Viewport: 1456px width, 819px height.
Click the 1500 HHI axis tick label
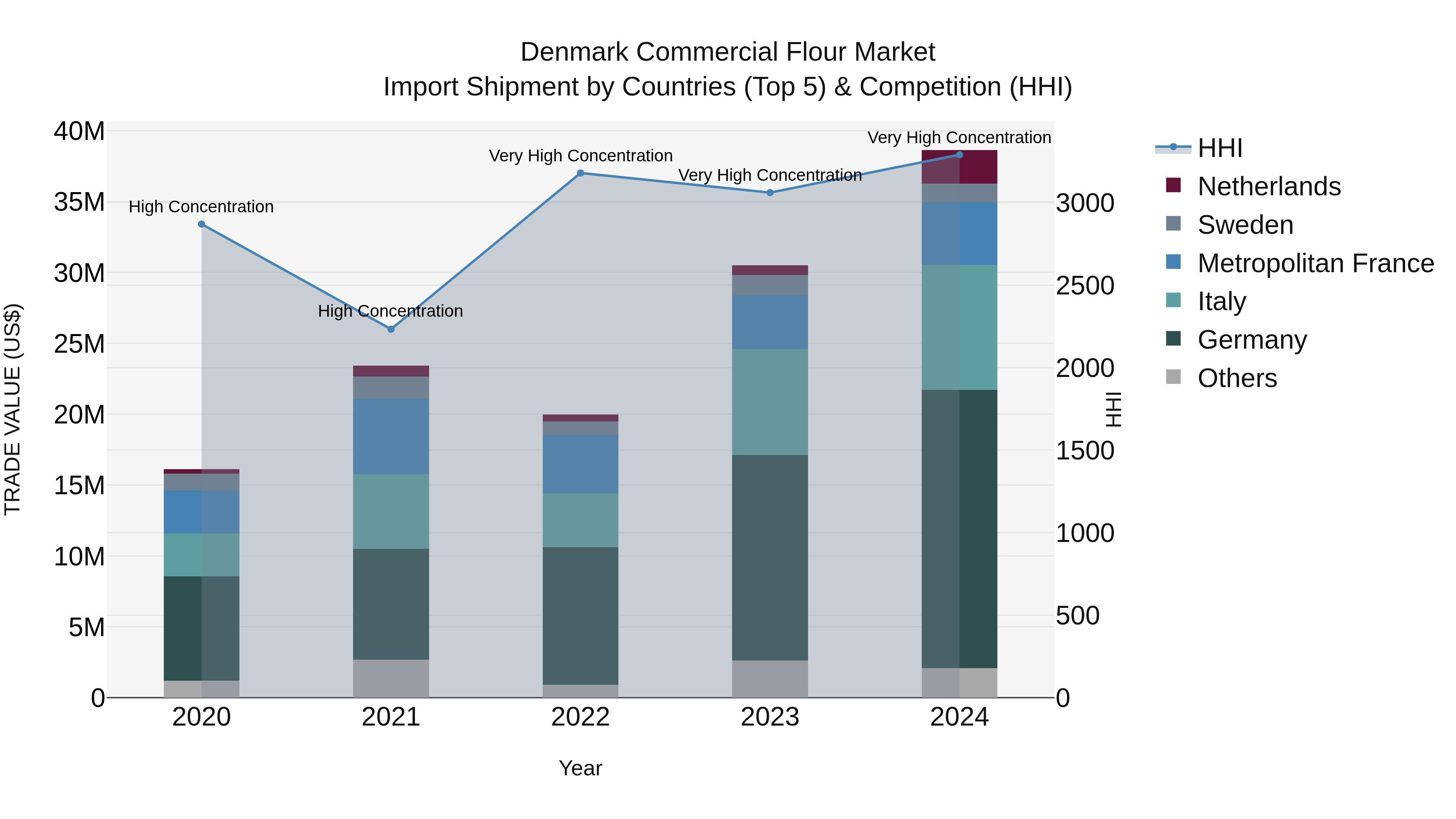tap(1085, 451)
